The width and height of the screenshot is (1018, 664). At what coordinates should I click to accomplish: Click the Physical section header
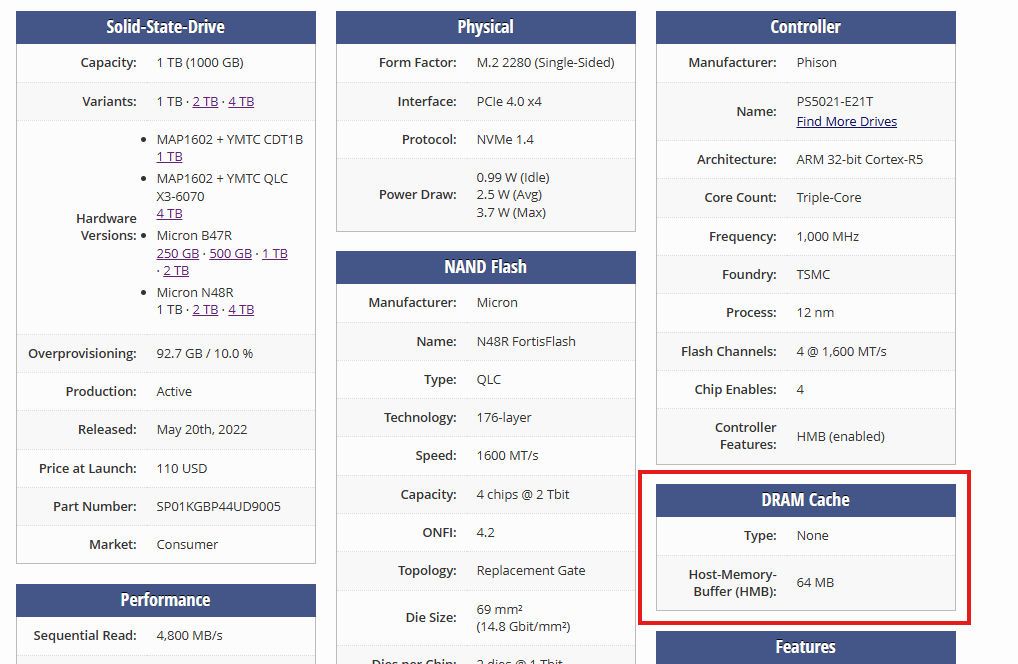[x=486, y=27]
